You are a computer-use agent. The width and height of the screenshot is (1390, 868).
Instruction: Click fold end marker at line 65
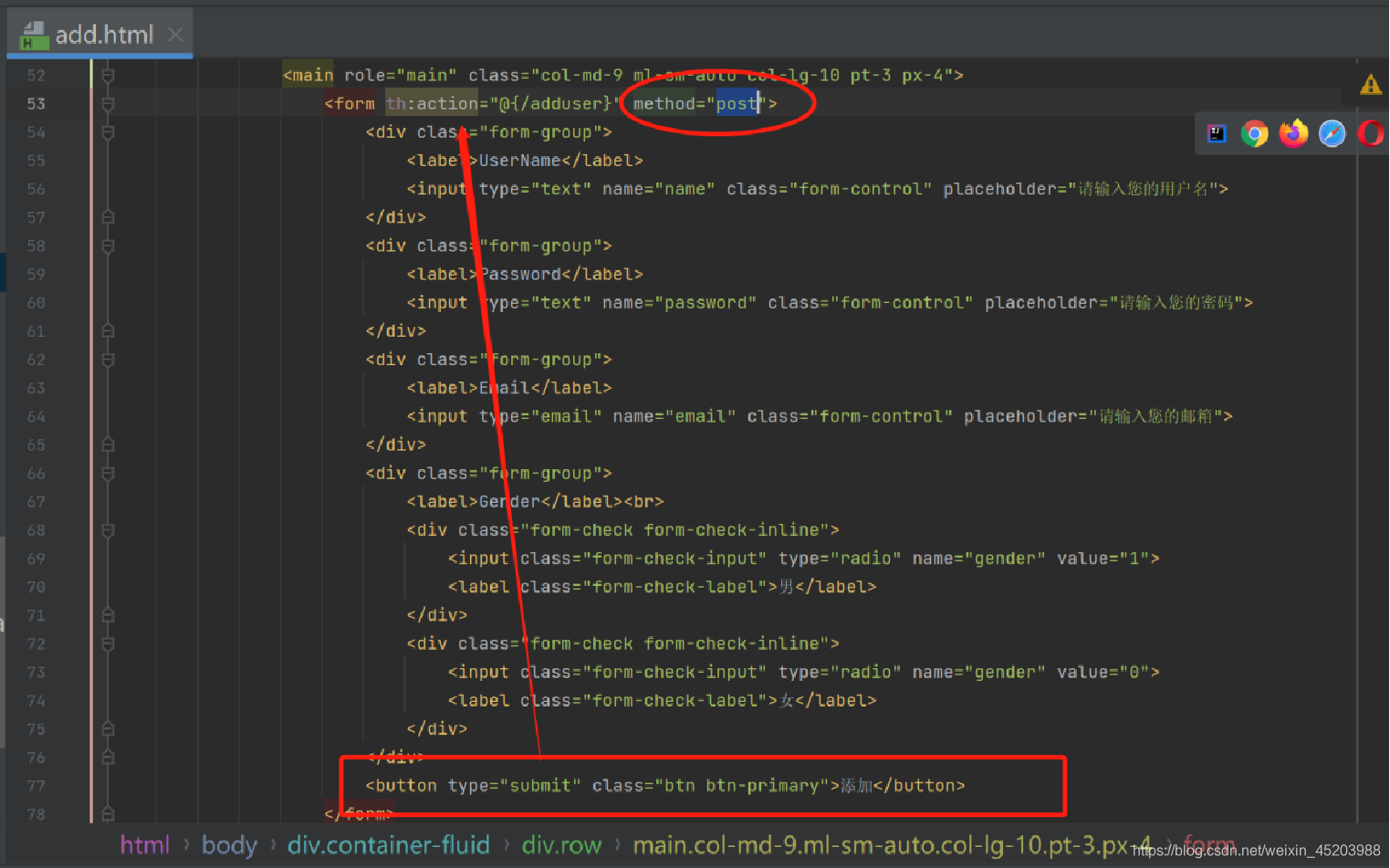(108, 445)
